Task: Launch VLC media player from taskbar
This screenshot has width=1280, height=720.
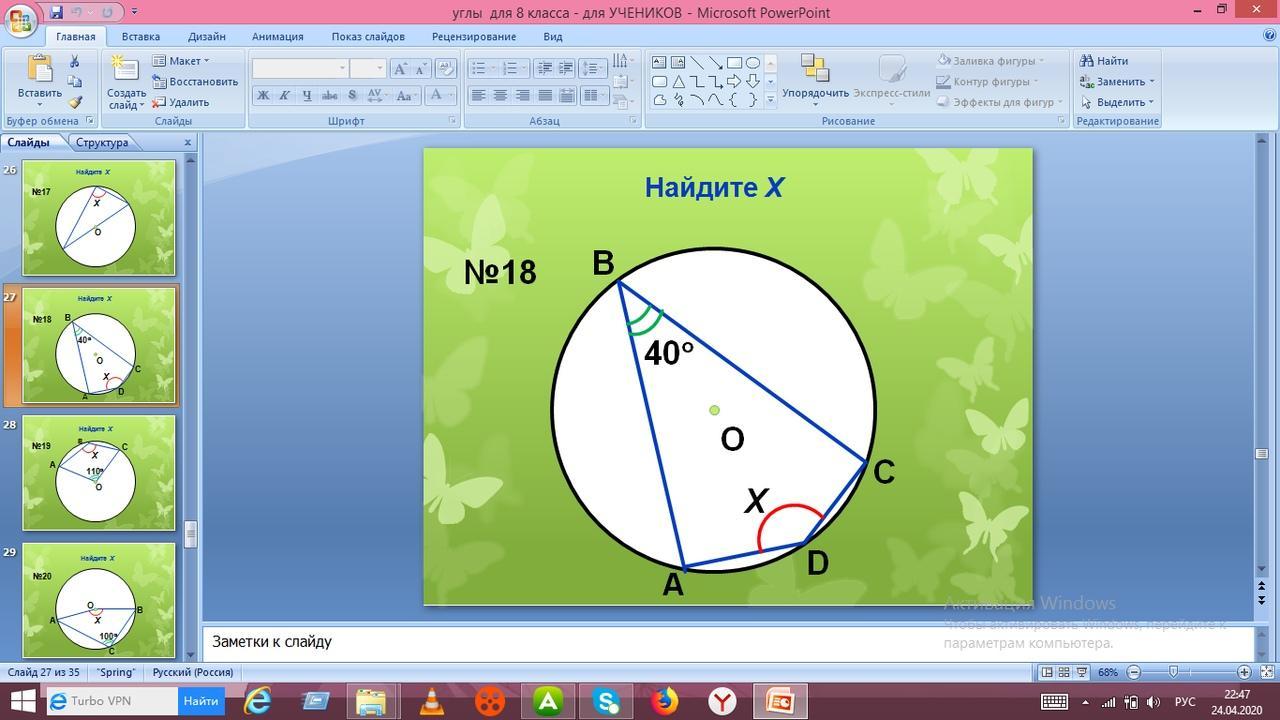Action: point(431,701)
